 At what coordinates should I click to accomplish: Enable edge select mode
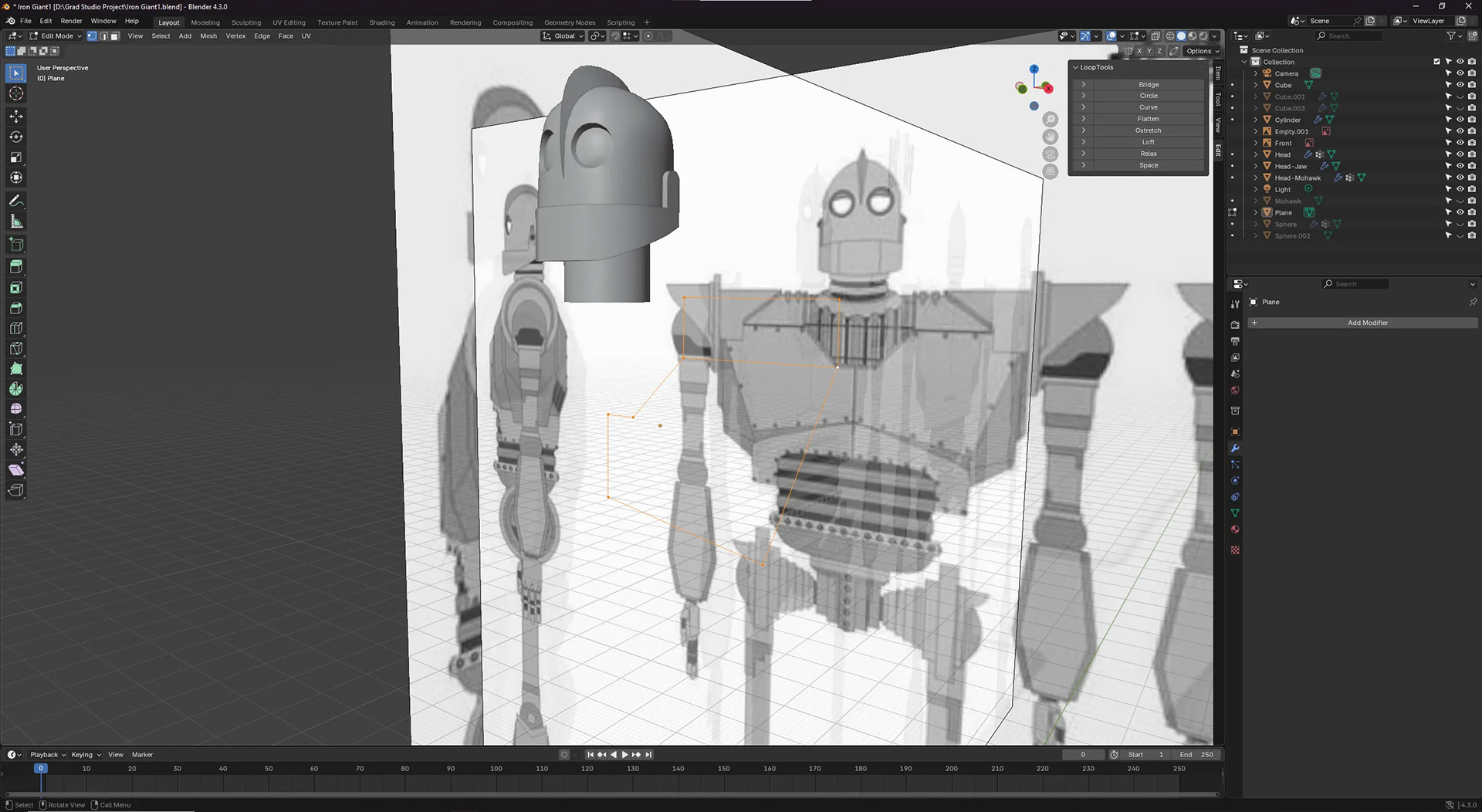tap(103, 36)
